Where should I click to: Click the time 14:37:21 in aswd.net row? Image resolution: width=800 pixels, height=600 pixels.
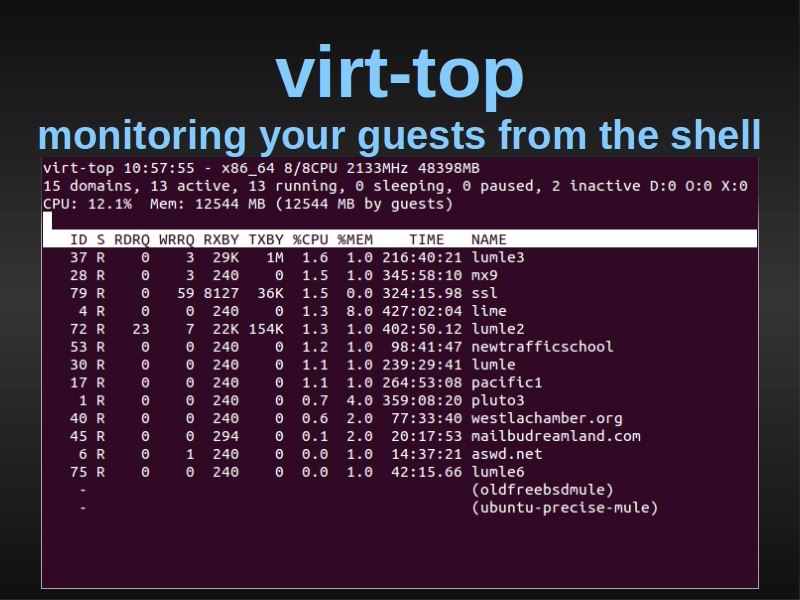click(x=427, y=454)
